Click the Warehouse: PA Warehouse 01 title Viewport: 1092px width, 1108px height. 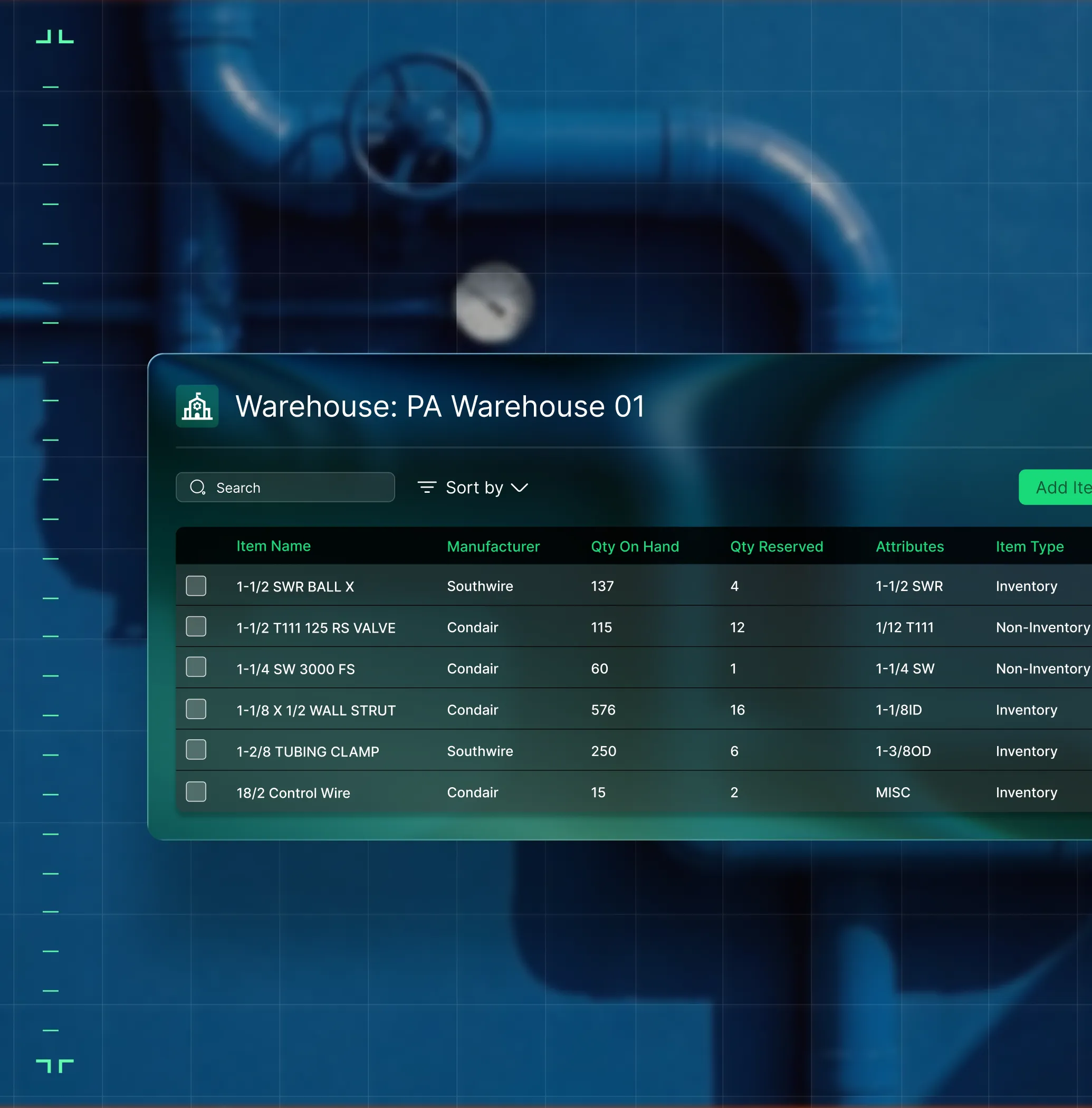pyautogui.click(x=440, y=407)
